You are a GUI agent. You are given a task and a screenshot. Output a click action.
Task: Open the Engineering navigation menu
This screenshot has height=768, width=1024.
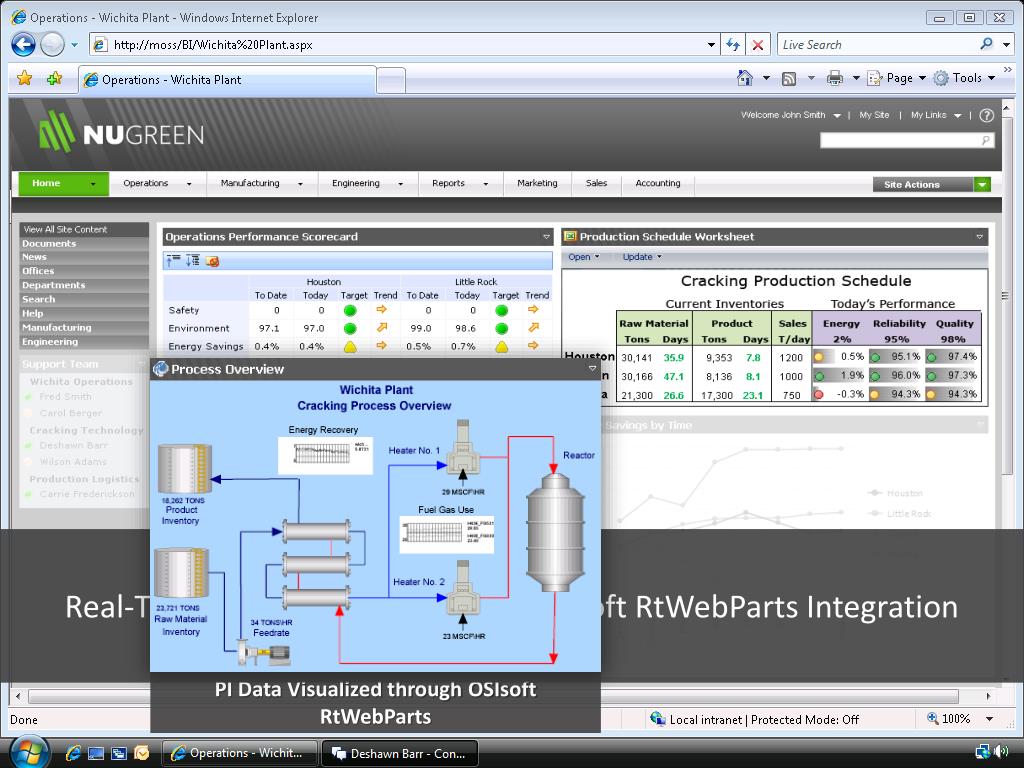367,184
